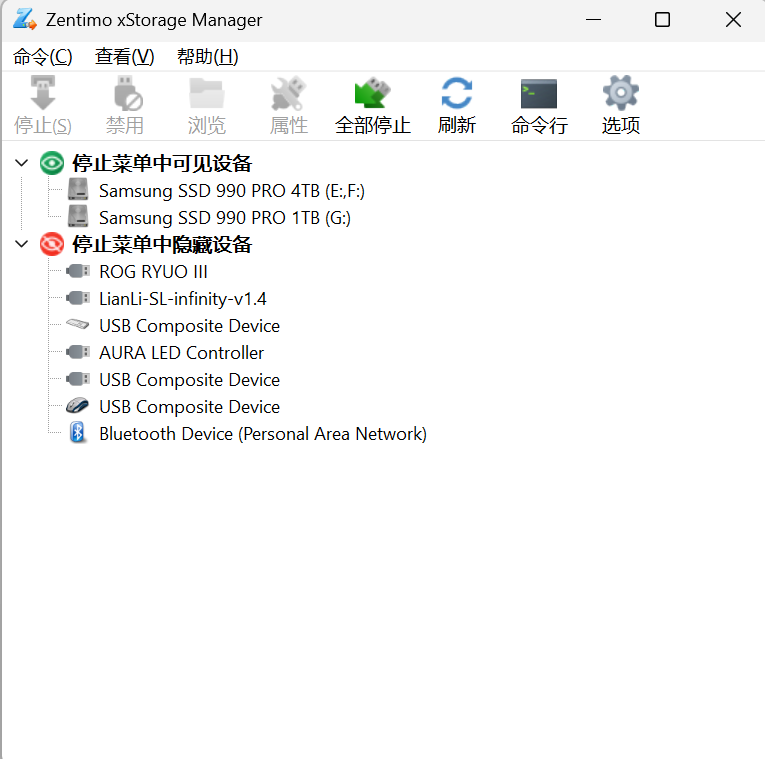Image resolution: width=765 pixels, height=759 pixels.
Task: Close the Zentimo xStorage Manager window
Action: [733, 20]
